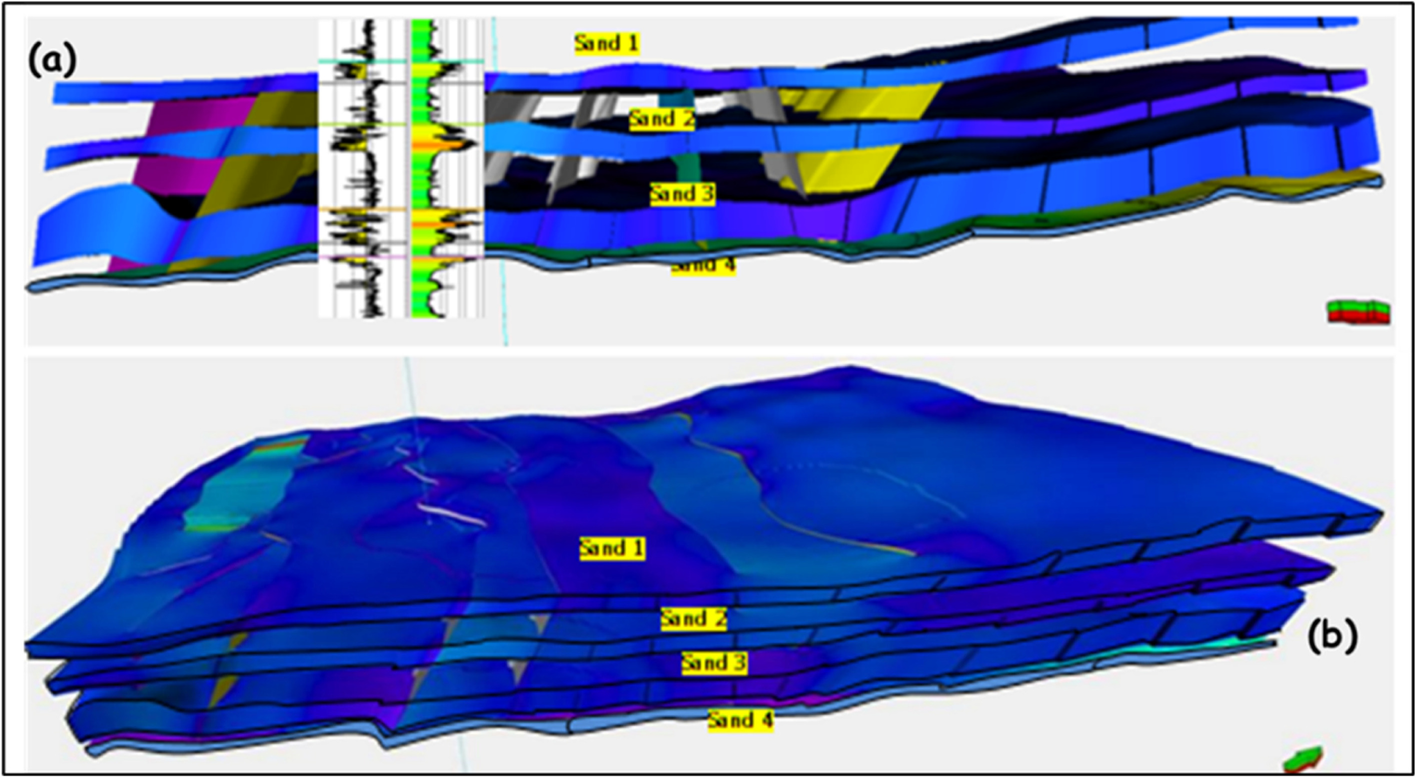
Task: Click the panel label (b)
Action: click(x=1335, y=638)
